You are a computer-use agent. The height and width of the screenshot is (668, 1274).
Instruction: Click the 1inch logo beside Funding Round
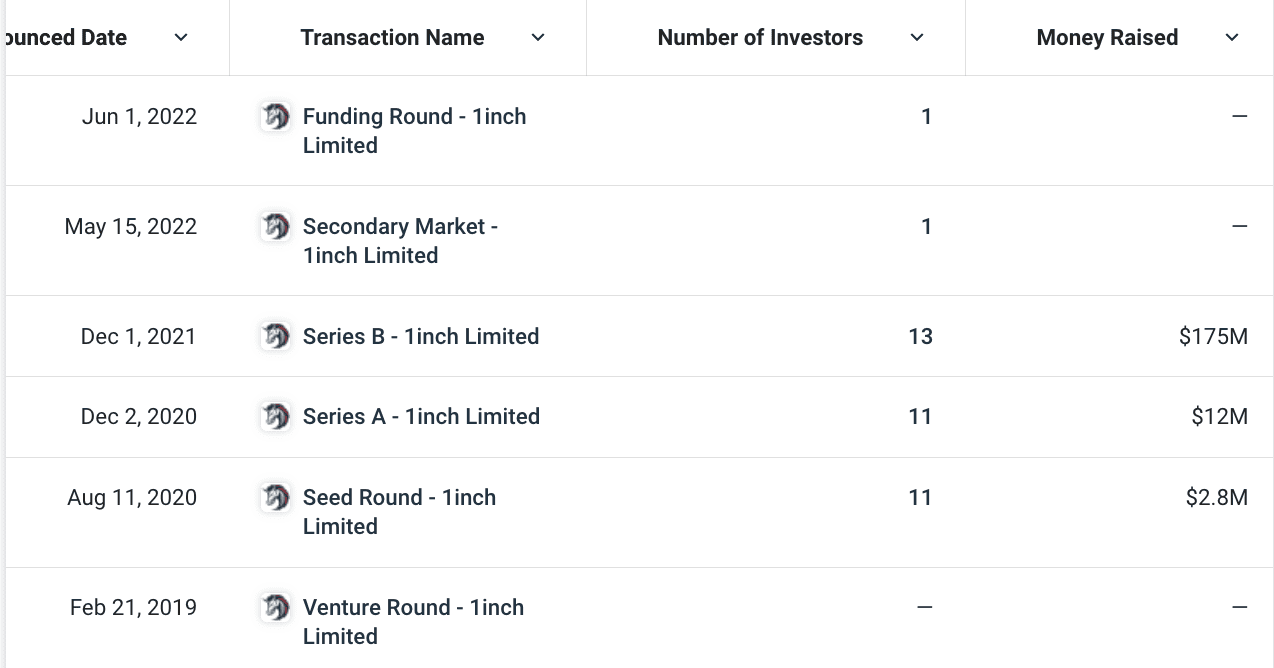[x=276, y=117]
